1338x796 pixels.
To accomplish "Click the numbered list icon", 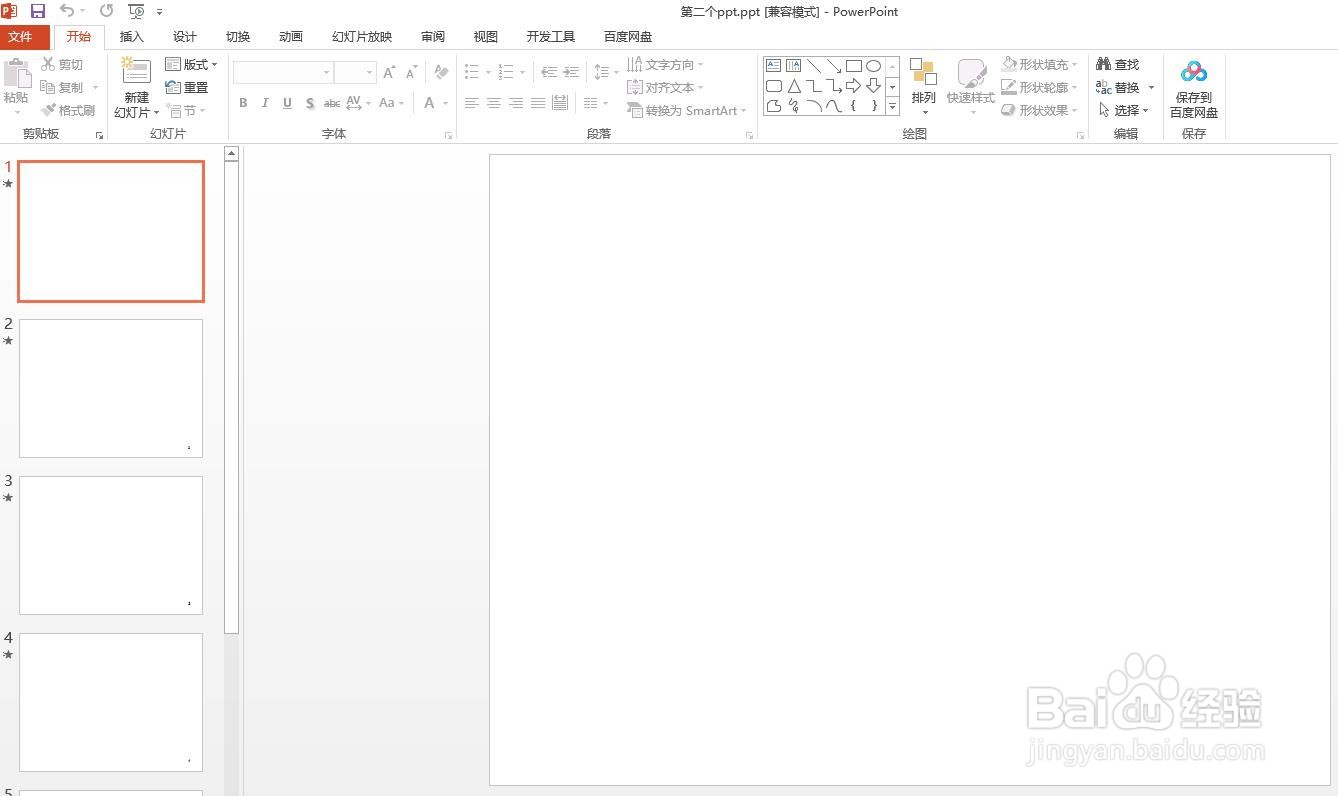I will tap(506, 72).
